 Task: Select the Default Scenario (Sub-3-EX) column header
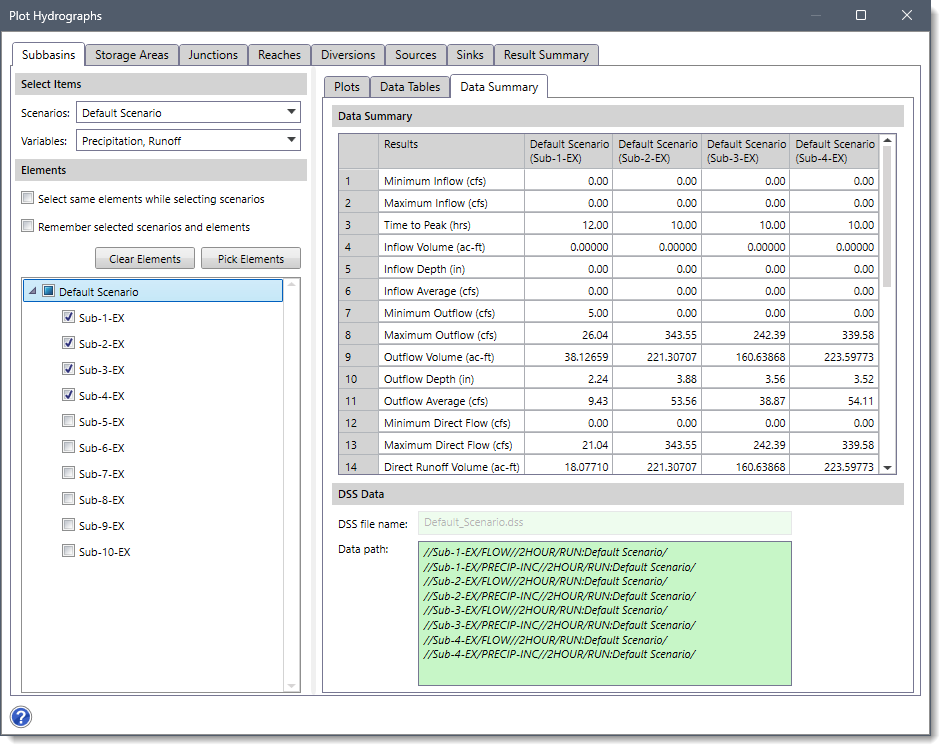coord(746,151)
